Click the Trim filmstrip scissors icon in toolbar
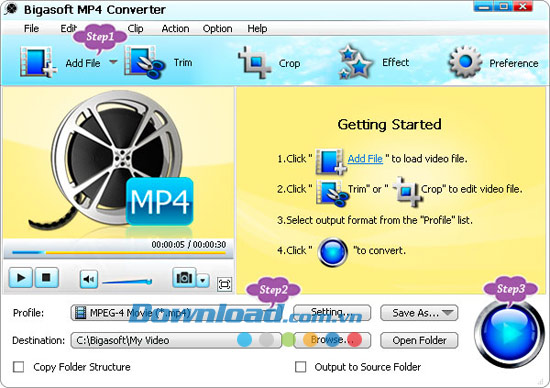This screenshot has height=388, width=550. click(145, 62)
